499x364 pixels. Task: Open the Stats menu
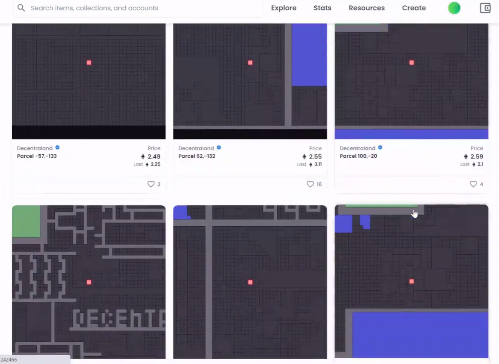(322, 8)
